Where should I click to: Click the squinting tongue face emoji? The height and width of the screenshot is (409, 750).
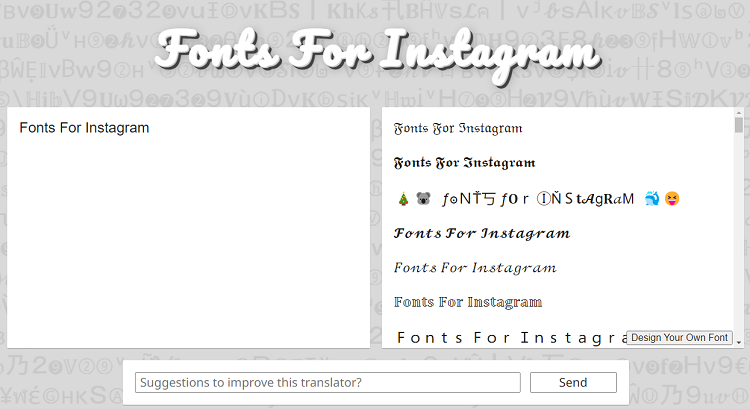coord(672,198)
